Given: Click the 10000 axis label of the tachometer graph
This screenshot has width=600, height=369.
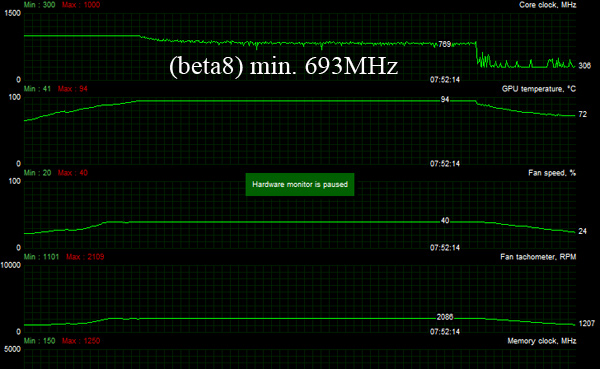Looking at the screenshot, I should [11, 265].
